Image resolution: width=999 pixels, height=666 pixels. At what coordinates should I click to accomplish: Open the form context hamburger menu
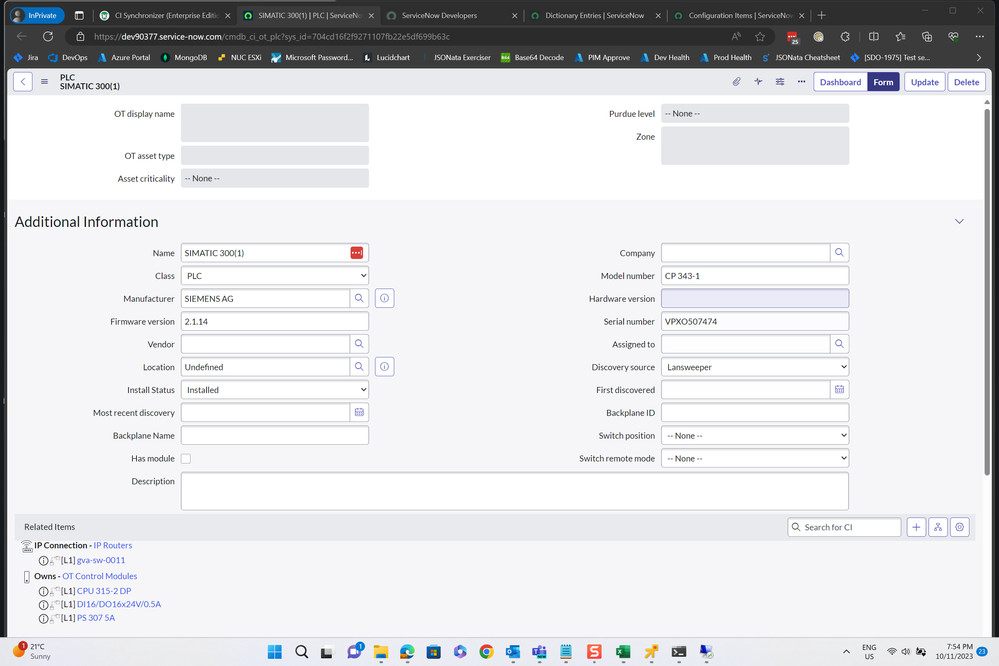pyautogui.click(x=44, y=82)
